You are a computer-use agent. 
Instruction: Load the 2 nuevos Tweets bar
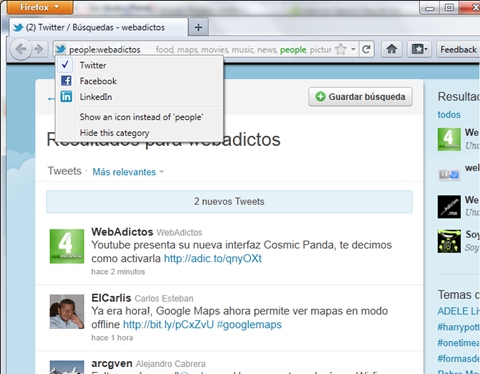click(229, 201)
